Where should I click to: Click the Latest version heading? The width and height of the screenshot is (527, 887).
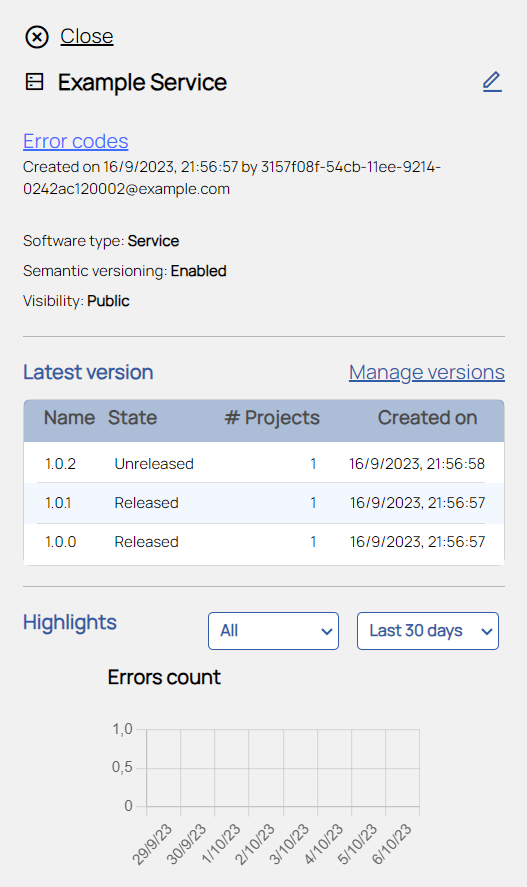(x=88, y=372)
